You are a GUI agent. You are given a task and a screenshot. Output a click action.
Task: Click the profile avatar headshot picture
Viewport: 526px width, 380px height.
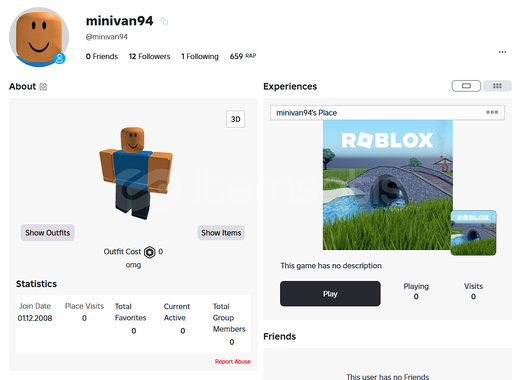39,37
